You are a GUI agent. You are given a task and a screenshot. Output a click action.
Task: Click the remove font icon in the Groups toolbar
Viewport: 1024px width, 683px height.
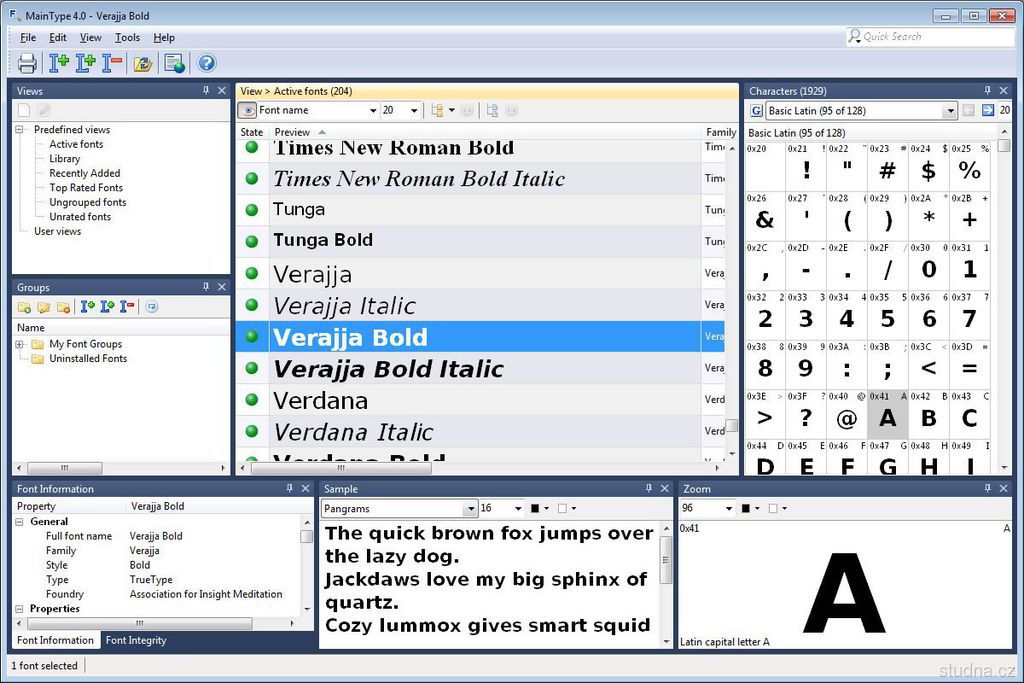pos(127,306)
